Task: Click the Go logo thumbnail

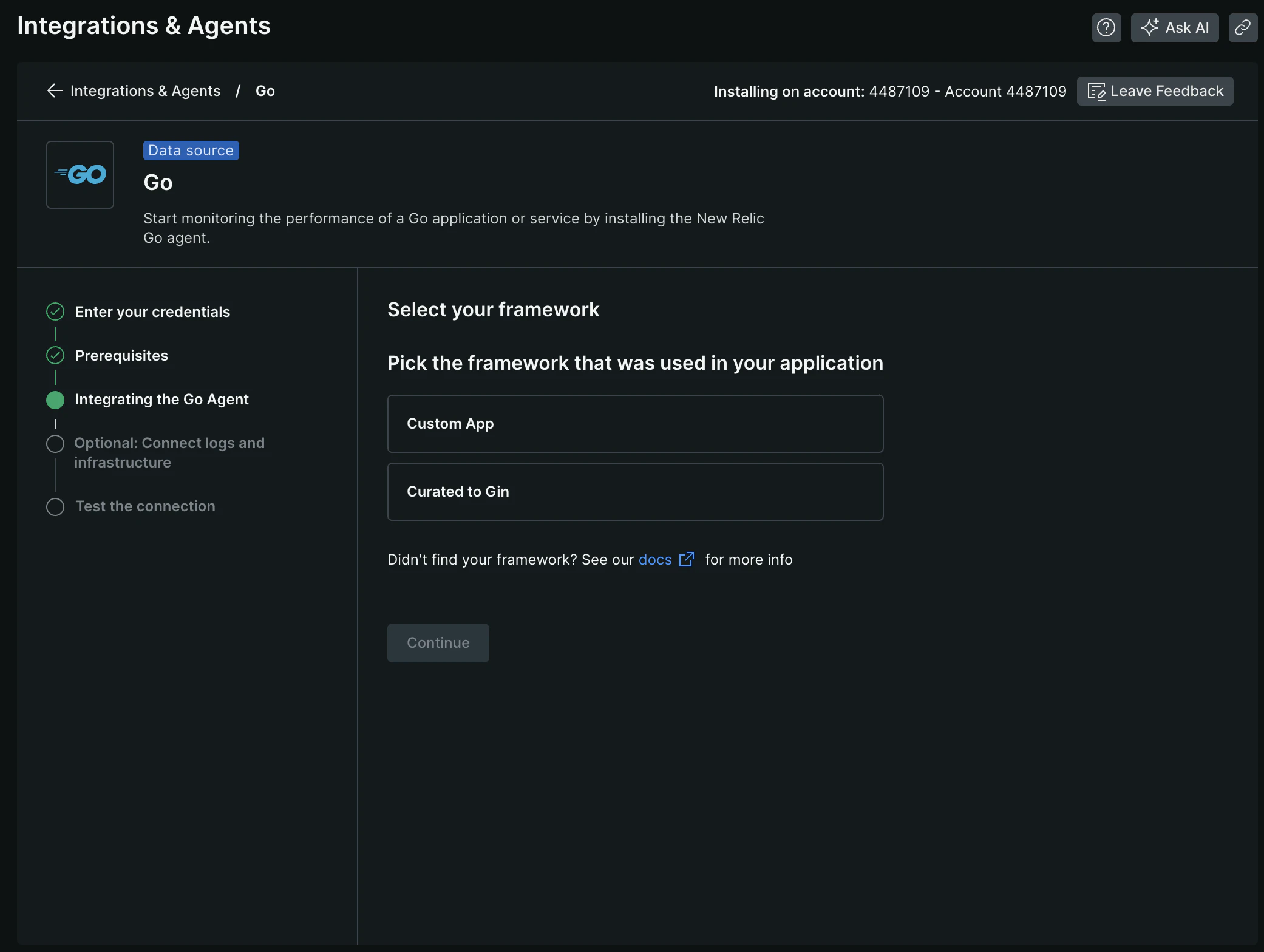Action: point(80,175)
